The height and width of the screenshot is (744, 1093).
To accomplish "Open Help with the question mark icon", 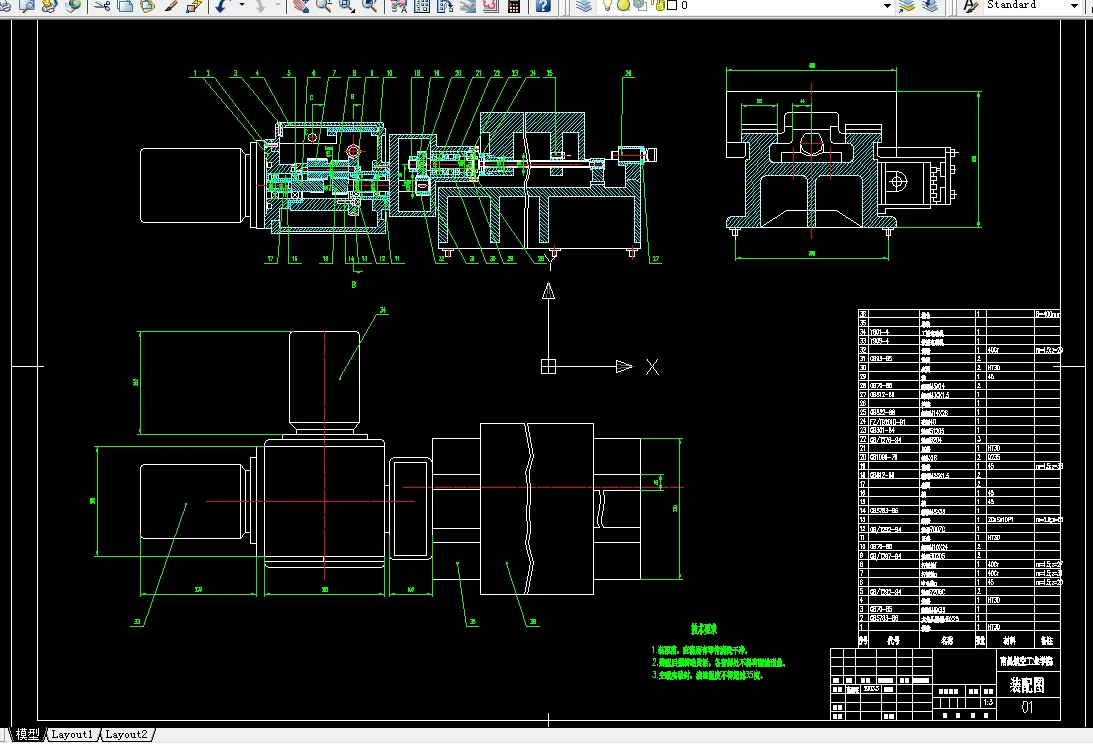I will (x=543, y=6).
